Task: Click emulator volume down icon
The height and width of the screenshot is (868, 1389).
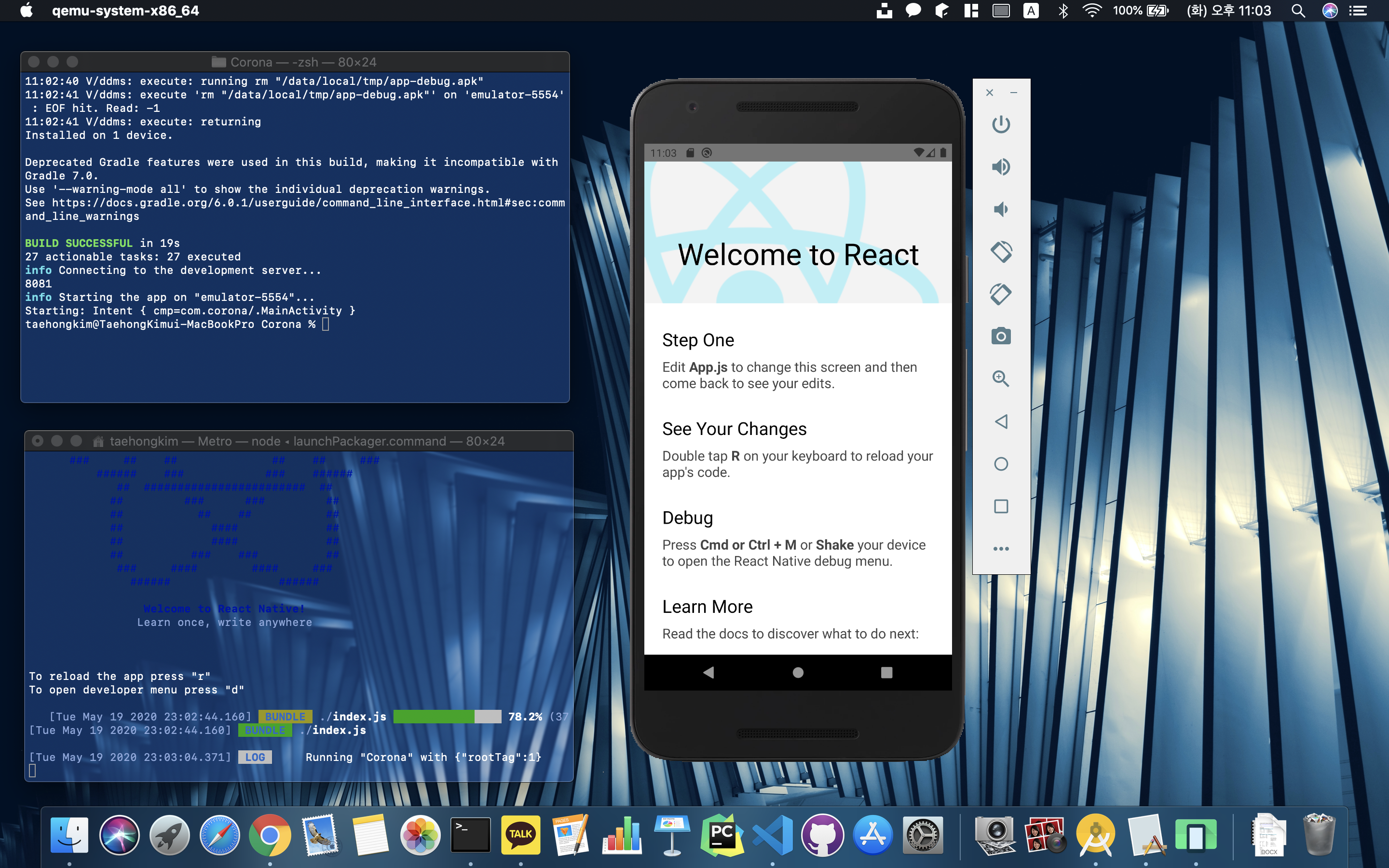Action: click(1000, 209)
